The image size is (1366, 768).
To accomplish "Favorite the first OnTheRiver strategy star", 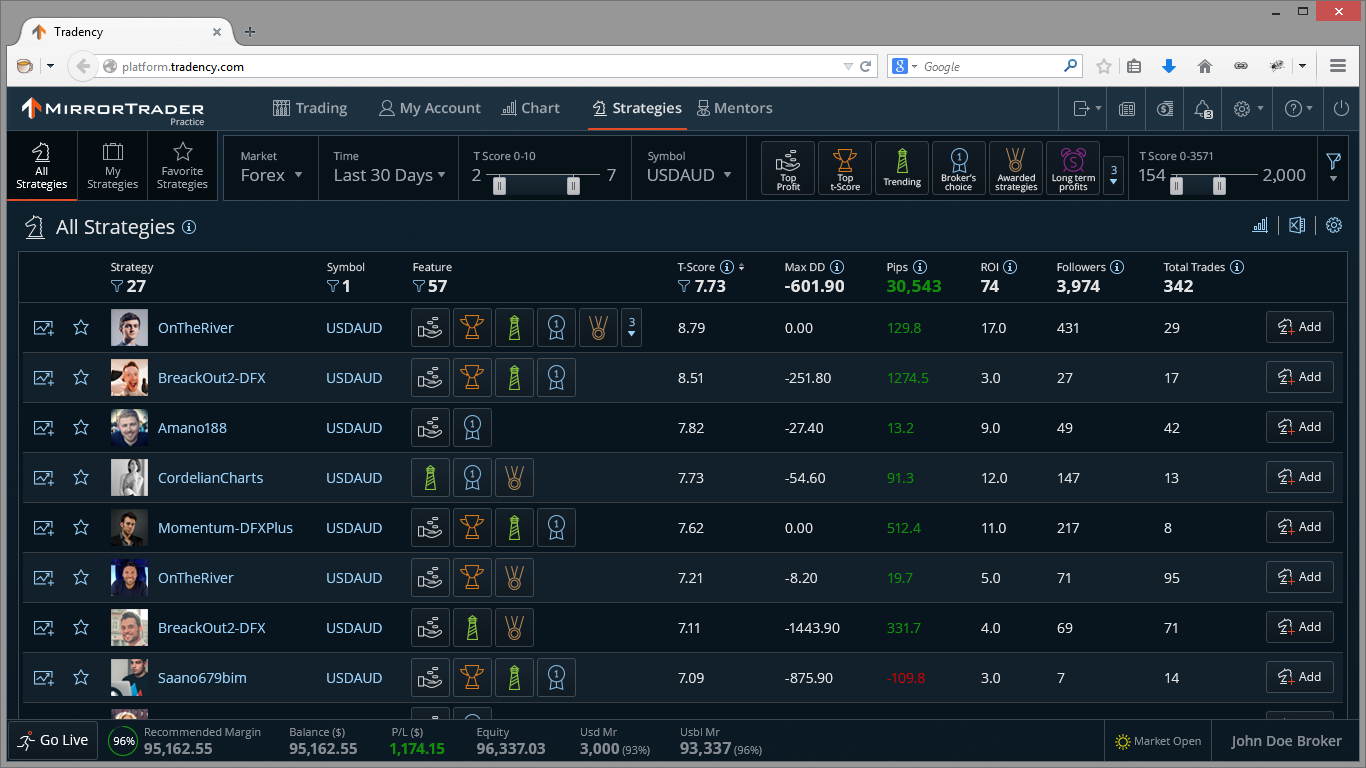I will tap(81, 327).
